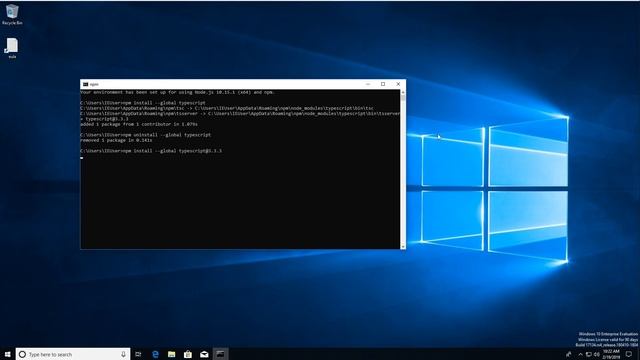Click the console scrollbar up arrow
The image size is (640, 360).
tap(403, 92)
